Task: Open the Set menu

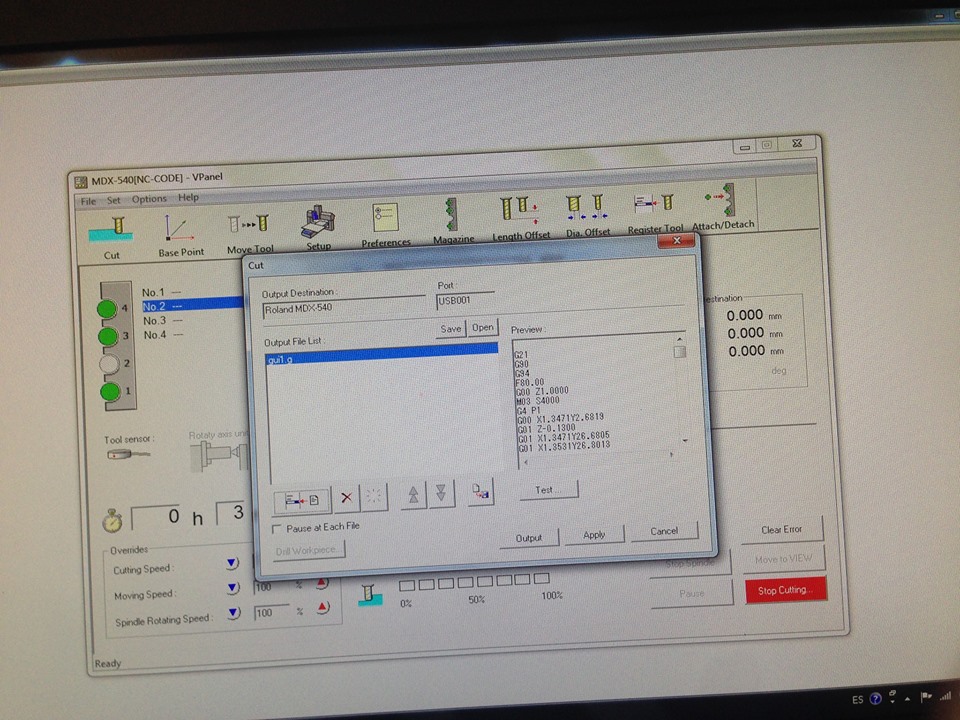Action: click(114, 200)
